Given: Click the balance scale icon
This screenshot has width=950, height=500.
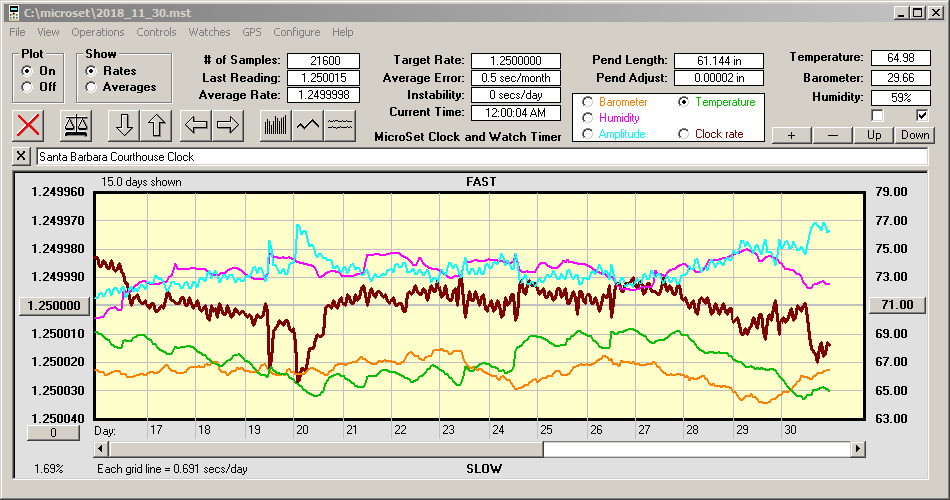Looking at the screenshot, I should coord(75,125).
